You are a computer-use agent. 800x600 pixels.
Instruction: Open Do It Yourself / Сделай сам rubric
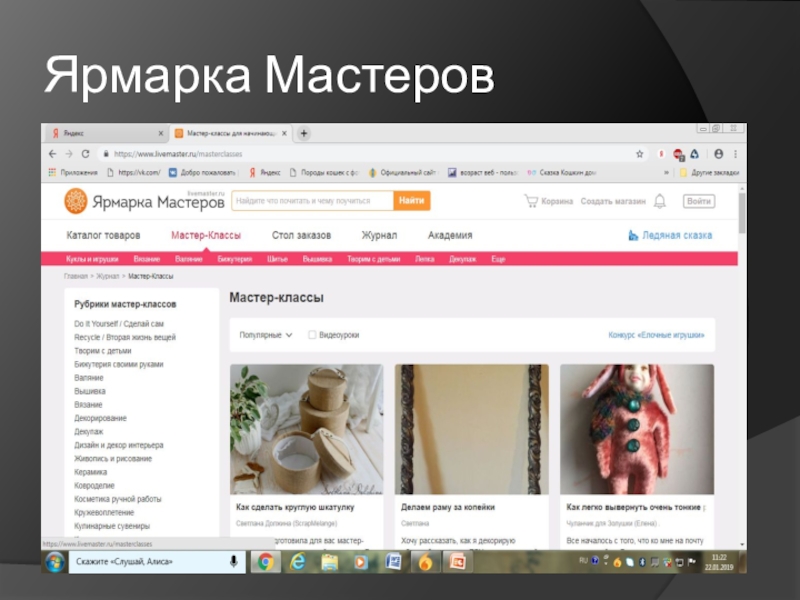click(x=119, y=323)
